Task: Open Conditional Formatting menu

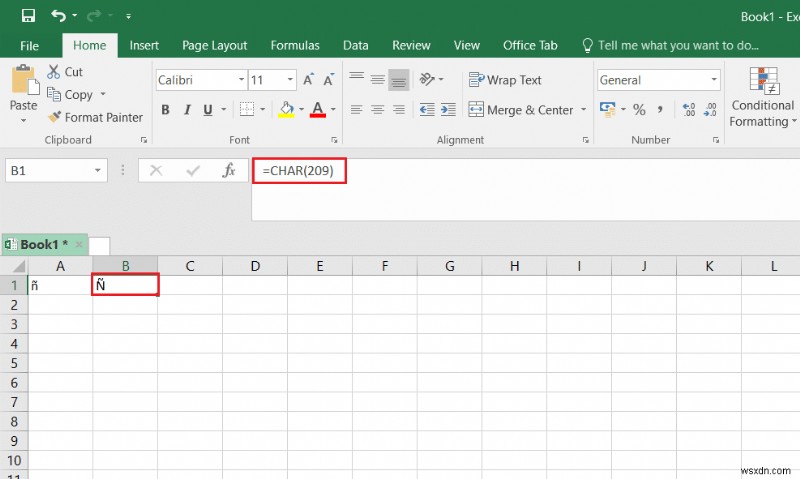Action: click(x=763, y=97)
